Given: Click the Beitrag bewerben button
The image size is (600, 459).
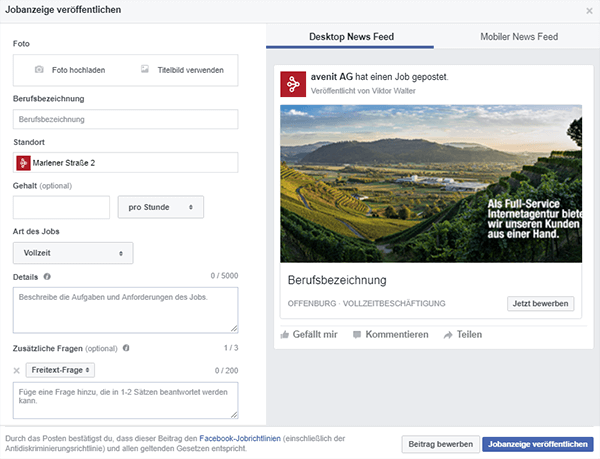Looking at the screenshot, I should coord(440,444).
